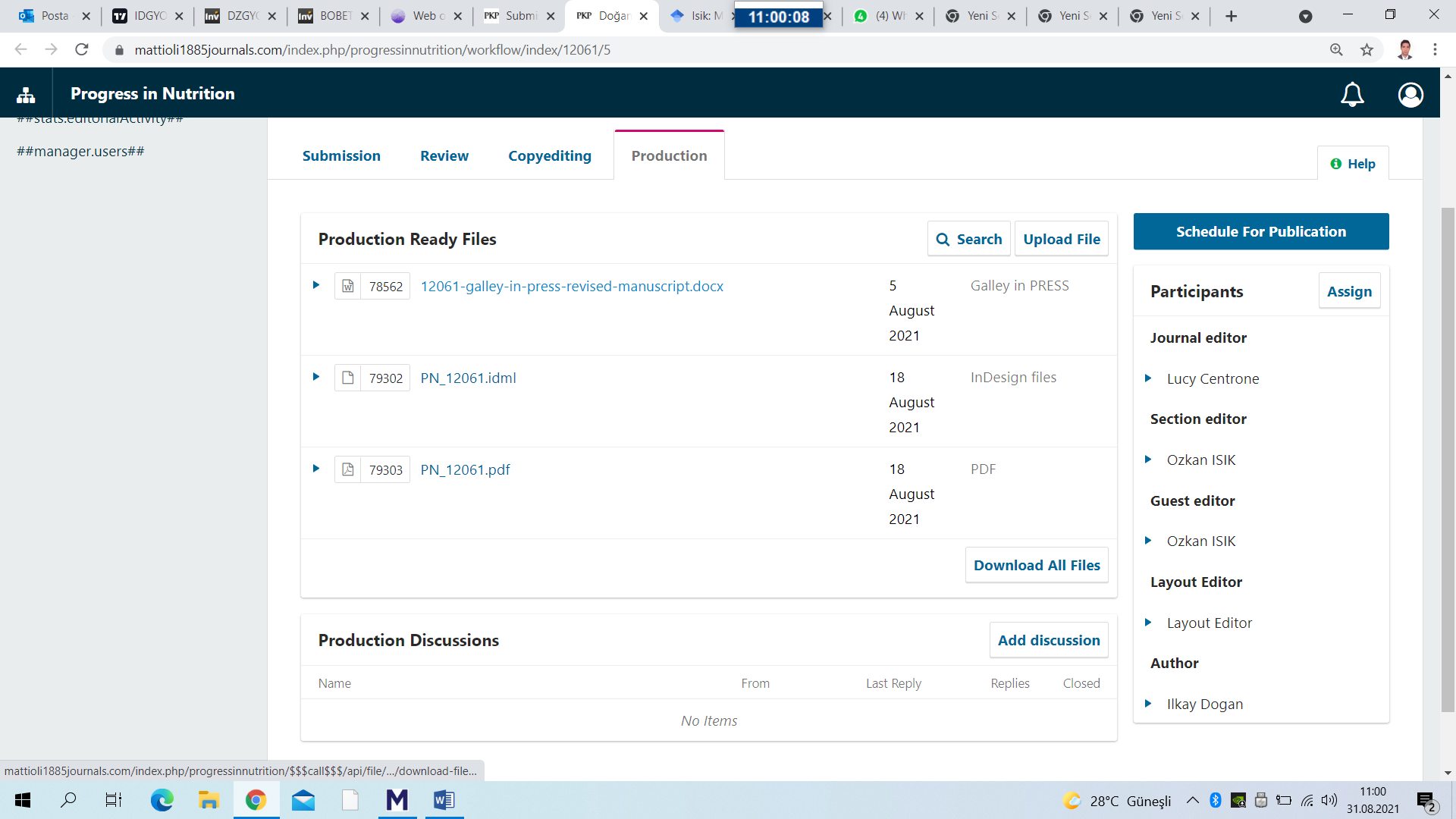Switch to the Copyediting tab
1456x819 pixels.
coord(549,155)
